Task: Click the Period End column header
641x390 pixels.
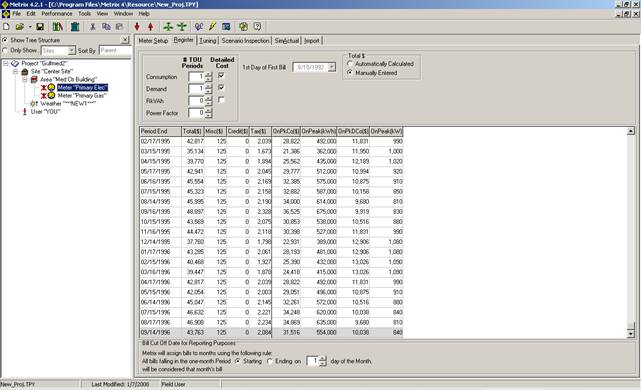Action: (160, 132)
